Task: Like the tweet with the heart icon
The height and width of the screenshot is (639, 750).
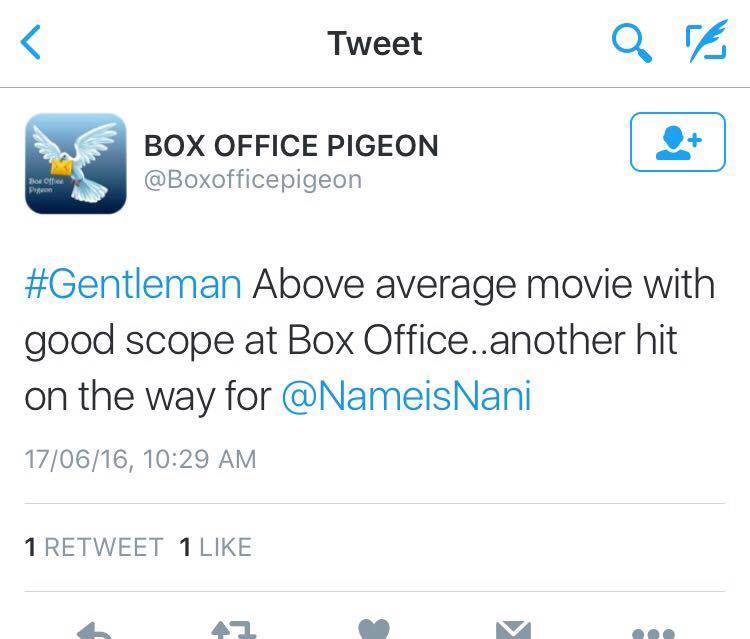Action: pyautogui.click(x=374, y=630)
